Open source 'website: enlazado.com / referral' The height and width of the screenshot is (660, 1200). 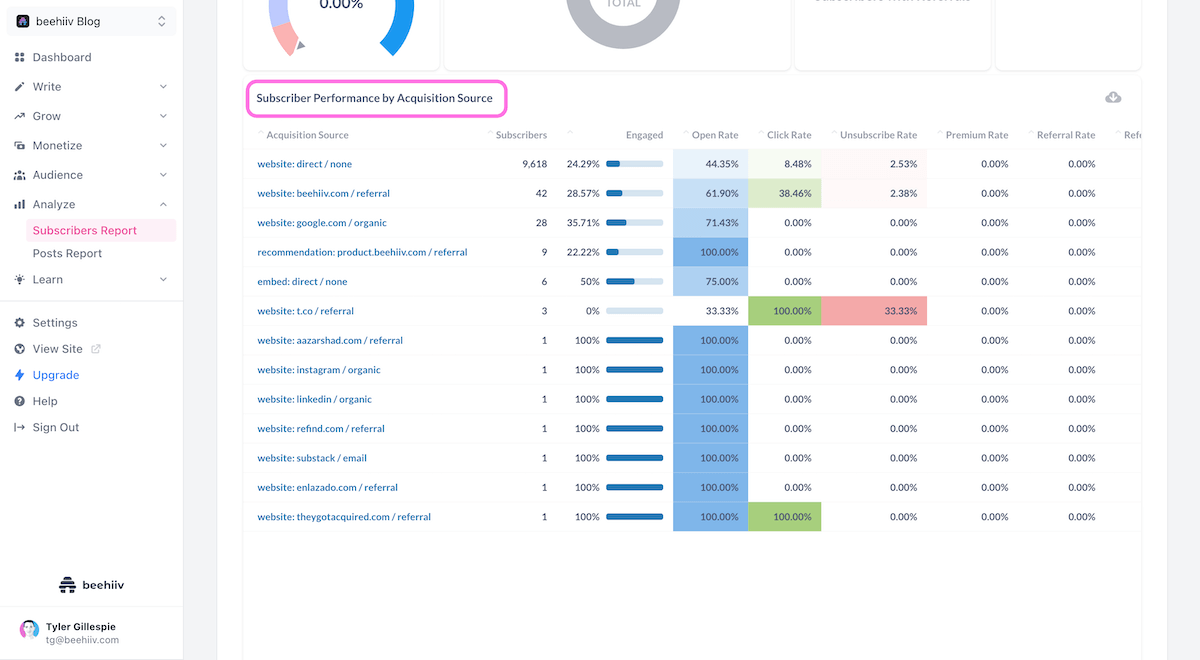pos(327,488)
